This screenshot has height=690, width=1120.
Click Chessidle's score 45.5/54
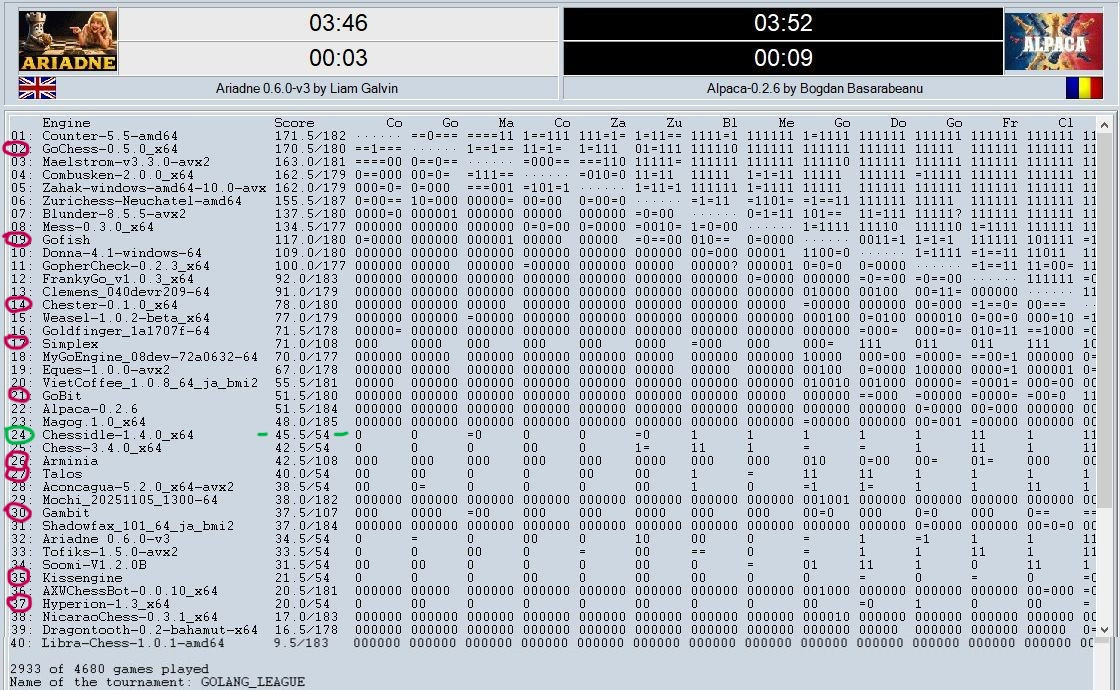pyautogui.click(x=302, y=435)
